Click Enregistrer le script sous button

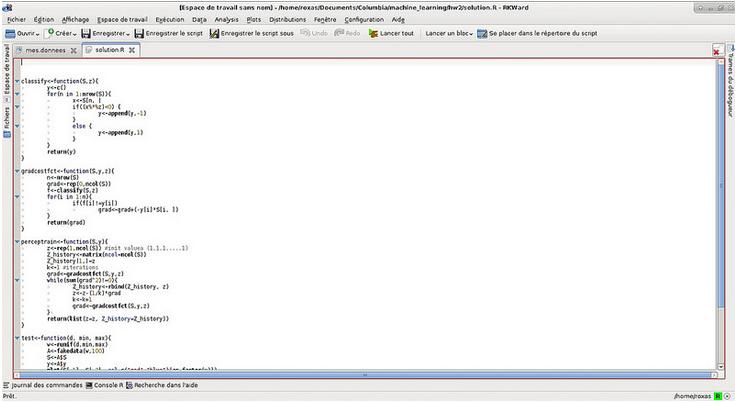251,33
